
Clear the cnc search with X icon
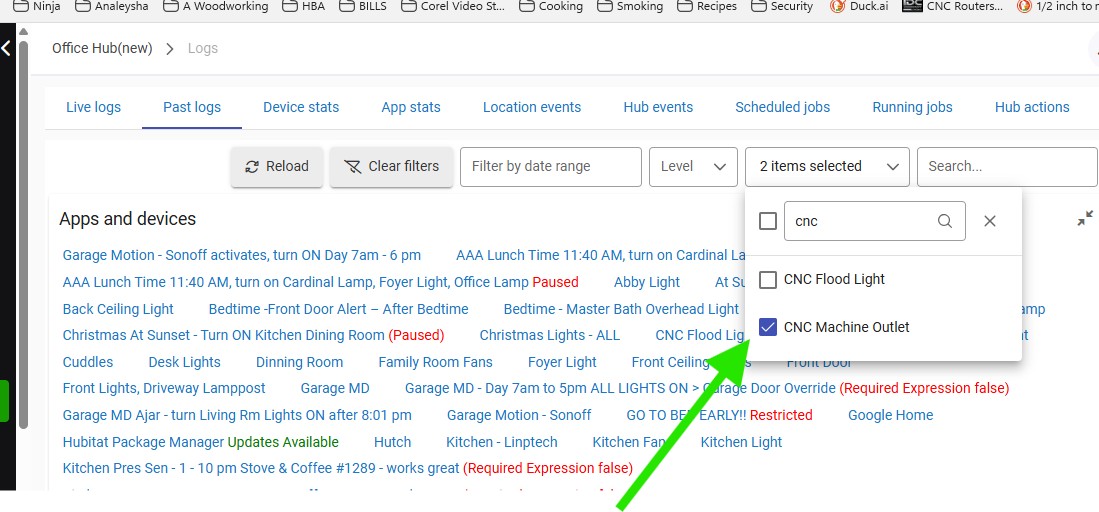pos(990,221)
